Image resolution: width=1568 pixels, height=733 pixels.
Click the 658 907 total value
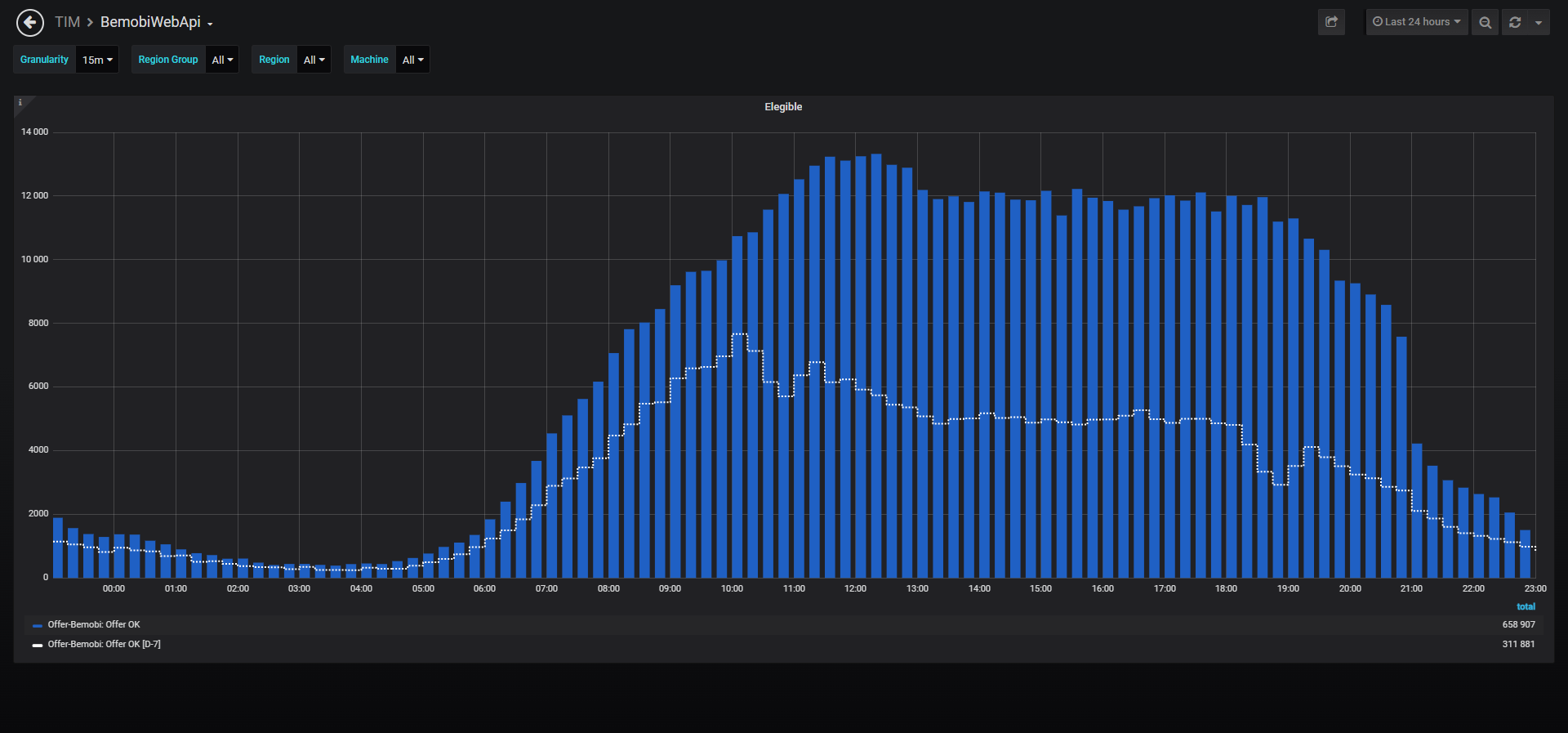click(x=1518, y=624)
